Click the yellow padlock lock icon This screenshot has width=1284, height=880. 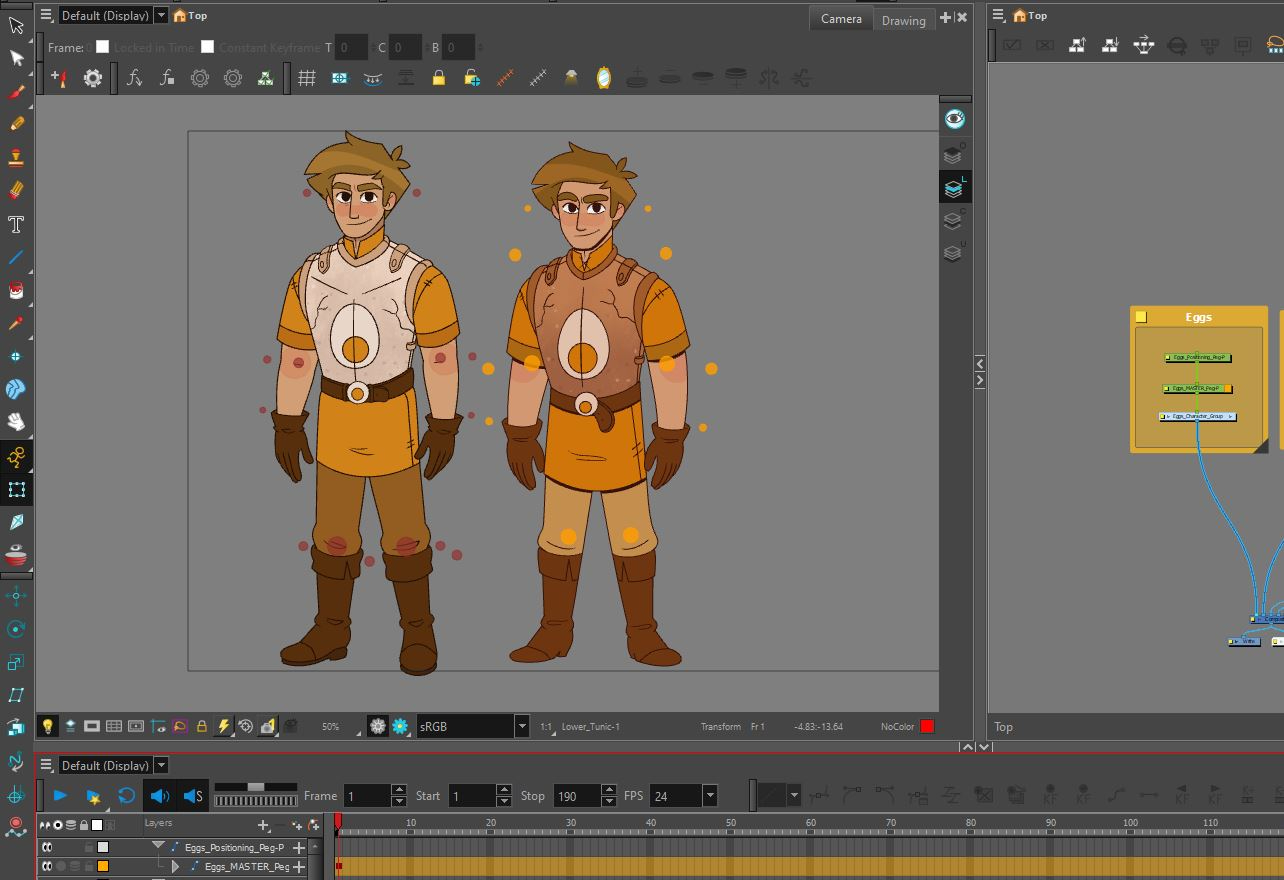point(438,78)
